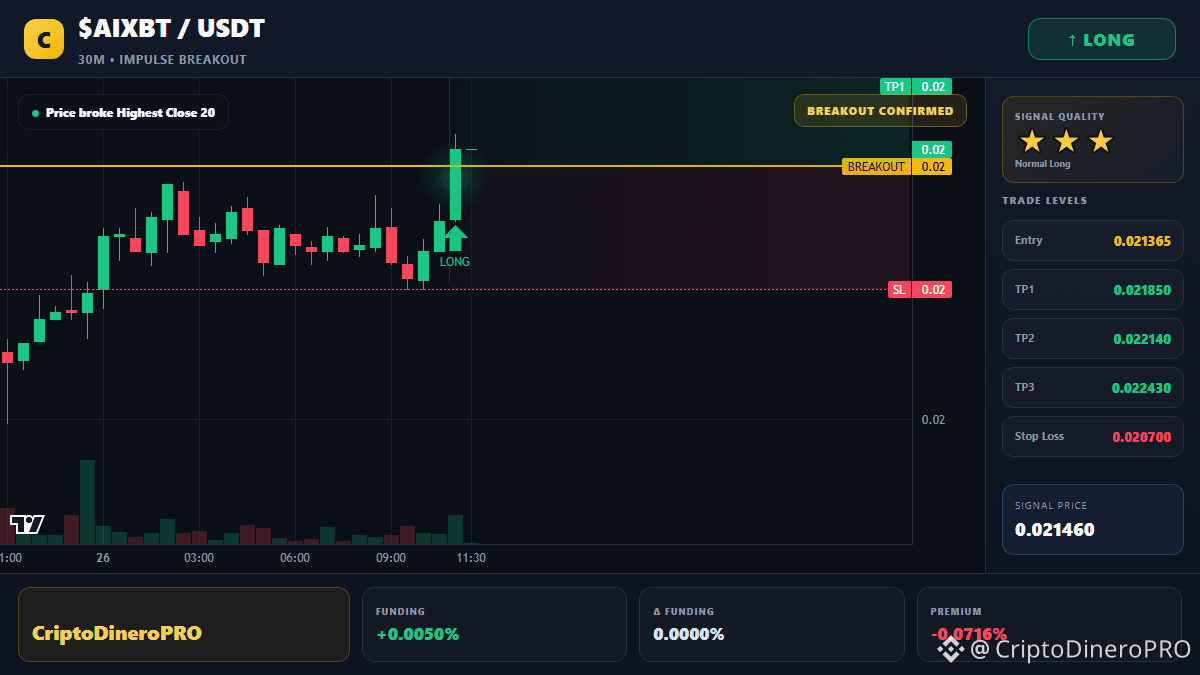This screenshot has height=675, width=1200.
Task: Click the second signal quality star
Action: tap(1066, 141)
